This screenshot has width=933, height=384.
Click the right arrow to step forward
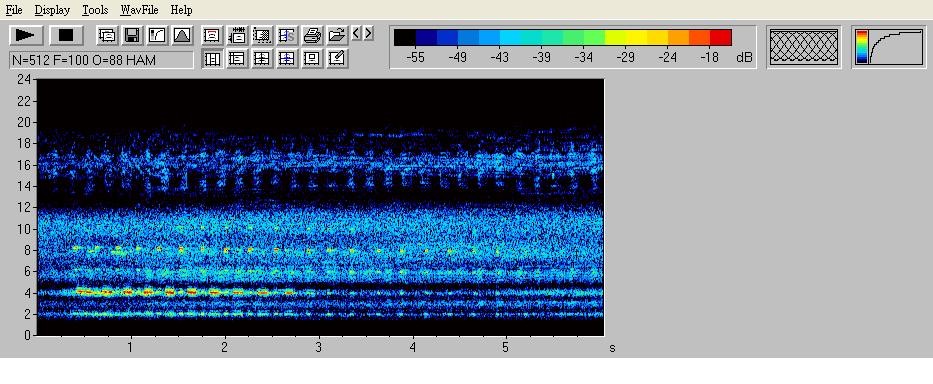point(368,33)
